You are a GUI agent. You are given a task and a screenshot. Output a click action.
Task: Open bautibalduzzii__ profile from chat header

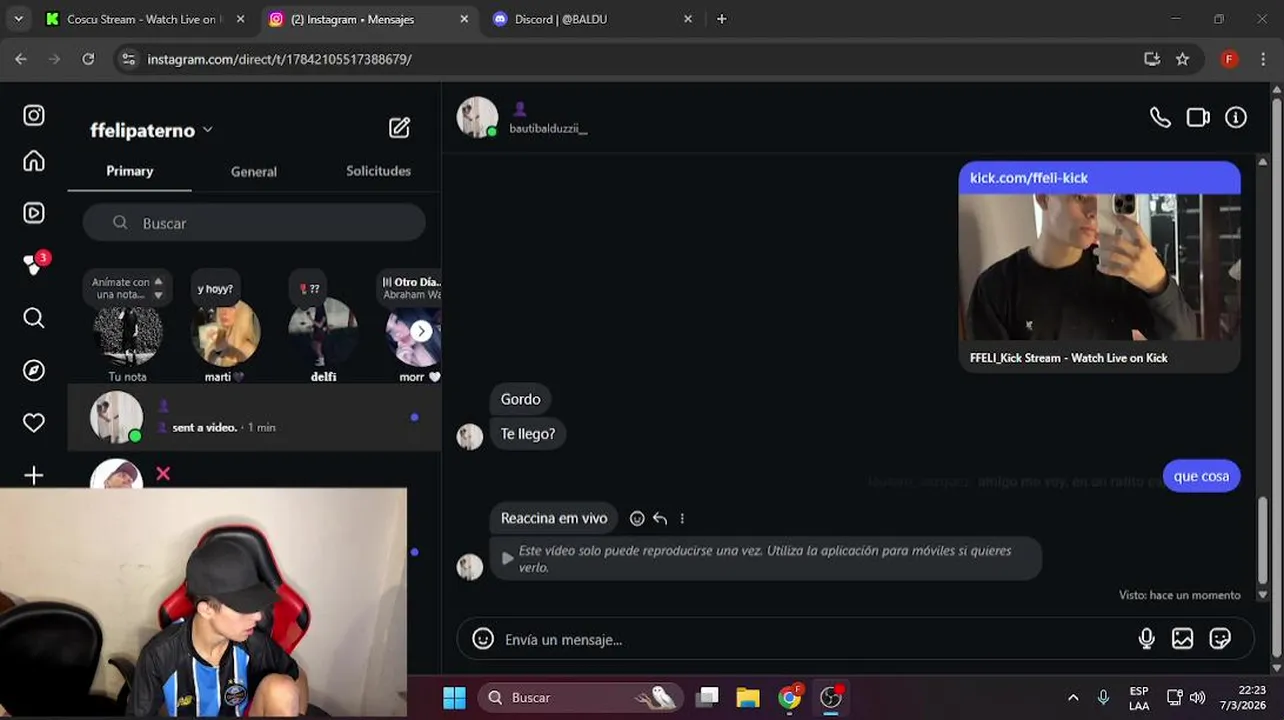tap(548, 129)
